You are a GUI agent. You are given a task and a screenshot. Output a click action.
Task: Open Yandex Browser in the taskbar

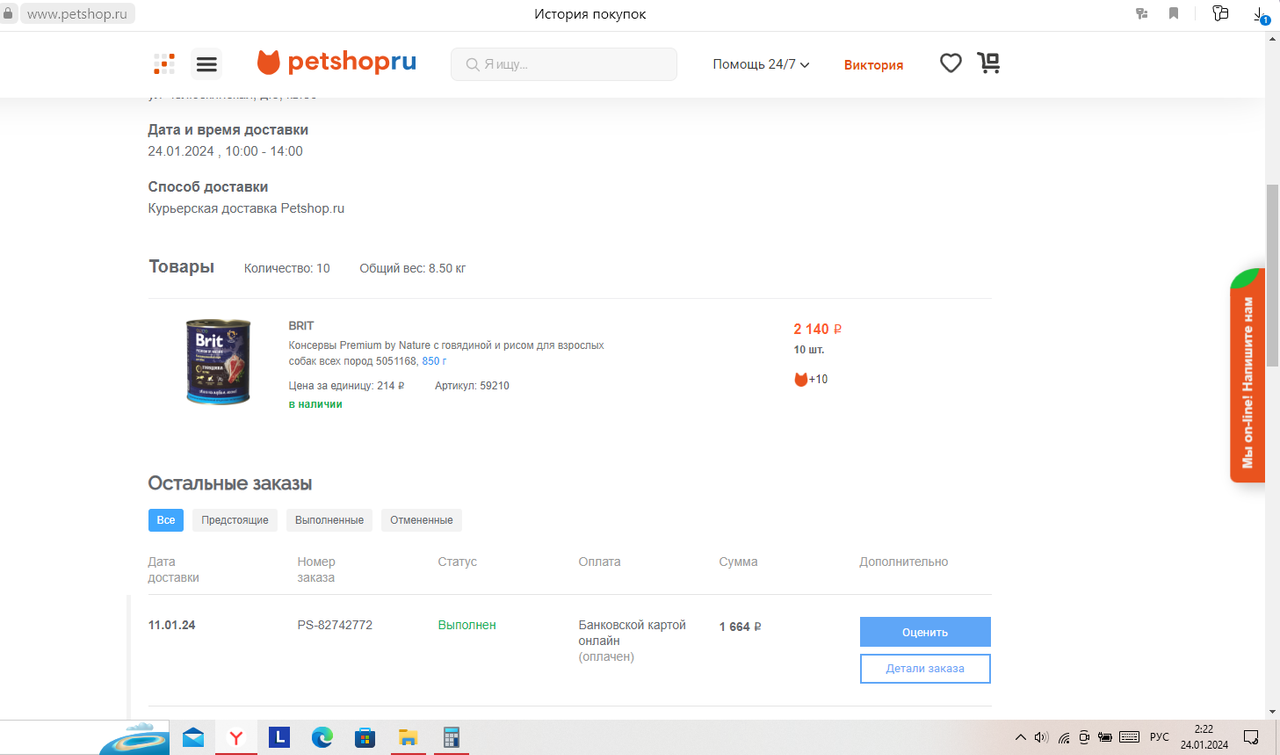[236, 738]
